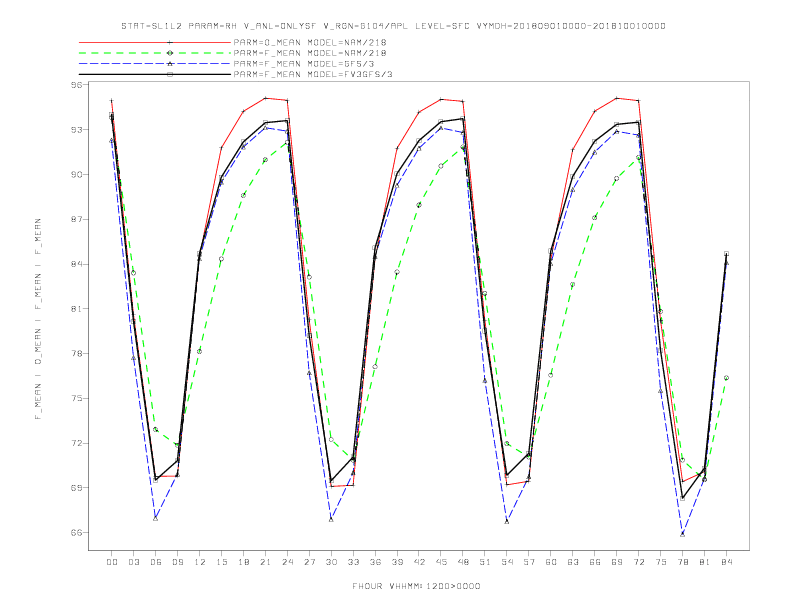Select legend entry PARM=F_MEAN MODEL=FV3GFS/3
Image resolution: width=792 pixels, height=612 pixels.
313,74
